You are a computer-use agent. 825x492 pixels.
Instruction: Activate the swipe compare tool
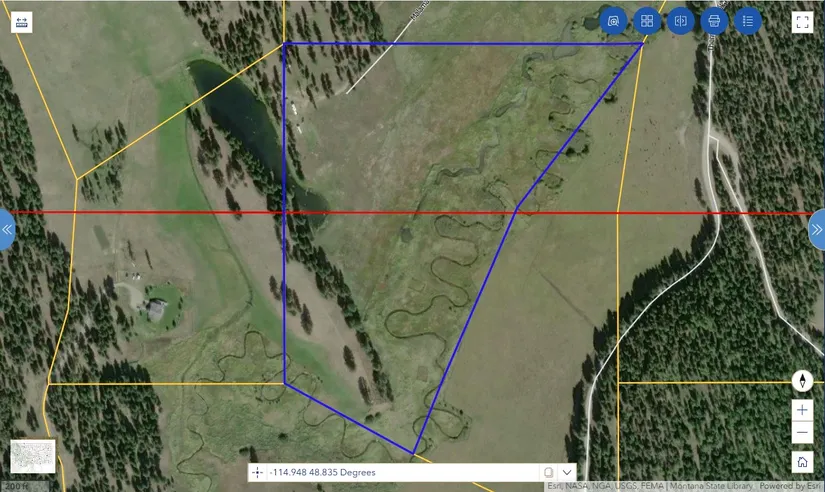(x=680, y=21)
